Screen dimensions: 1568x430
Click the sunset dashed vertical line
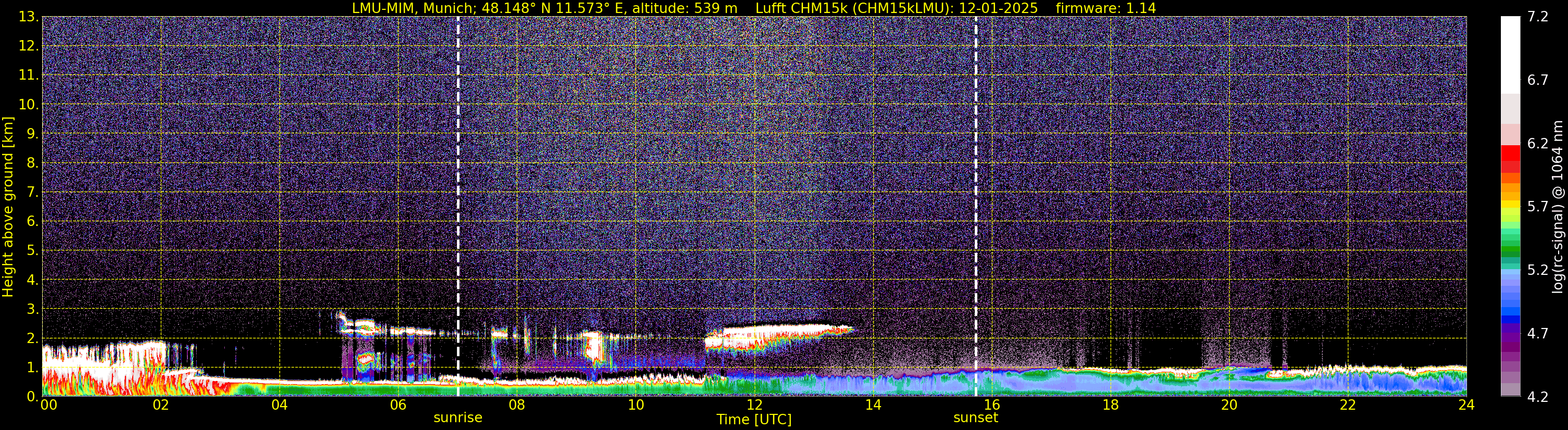976,206
